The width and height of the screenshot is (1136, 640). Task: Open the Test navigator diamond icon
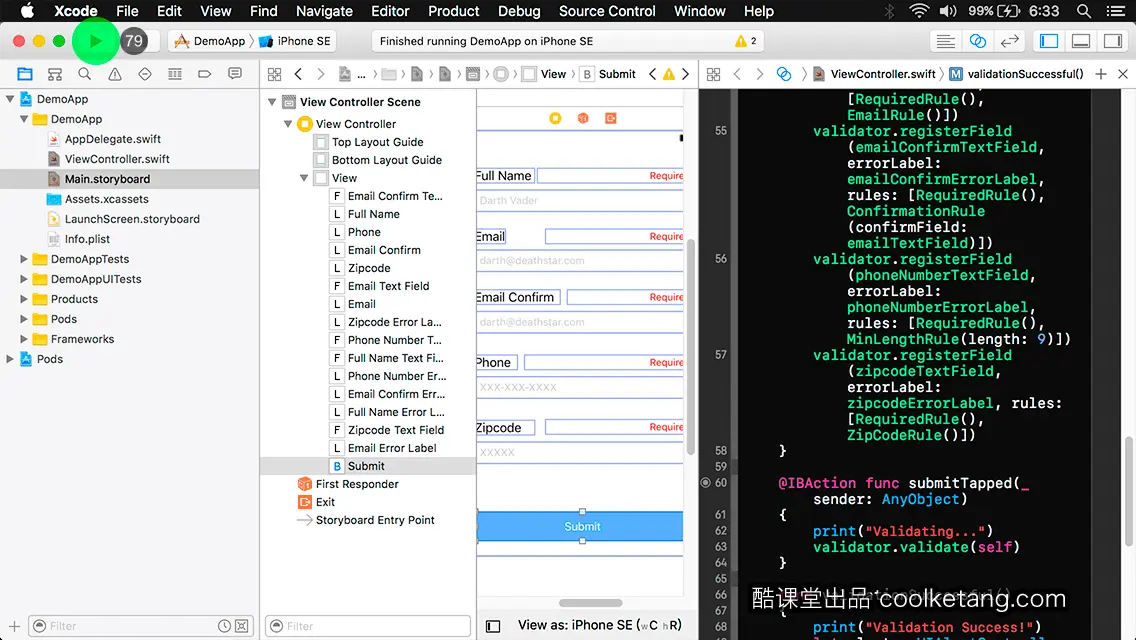click(145, 74)
